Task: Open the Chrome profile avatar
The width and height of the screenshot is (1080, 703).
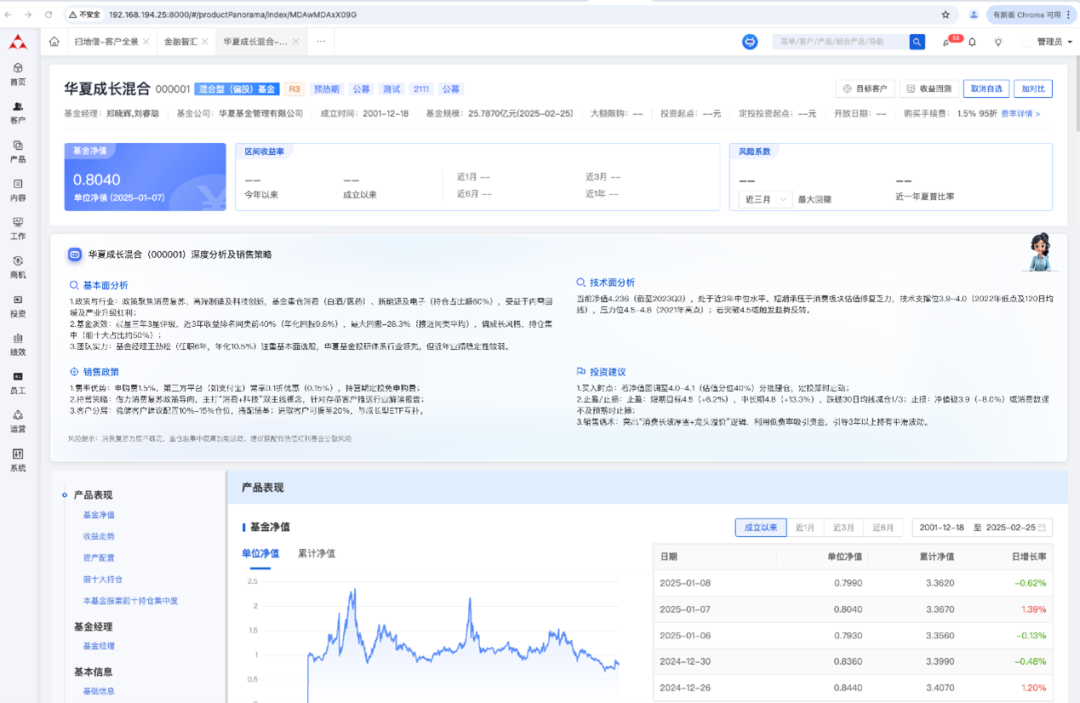Action: (973, 14)
